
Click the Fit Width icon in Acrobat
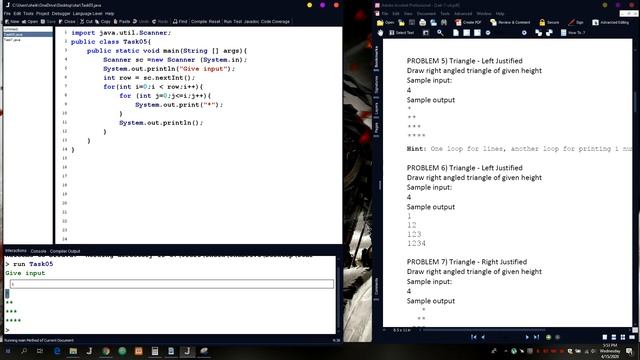click(477, 33)
